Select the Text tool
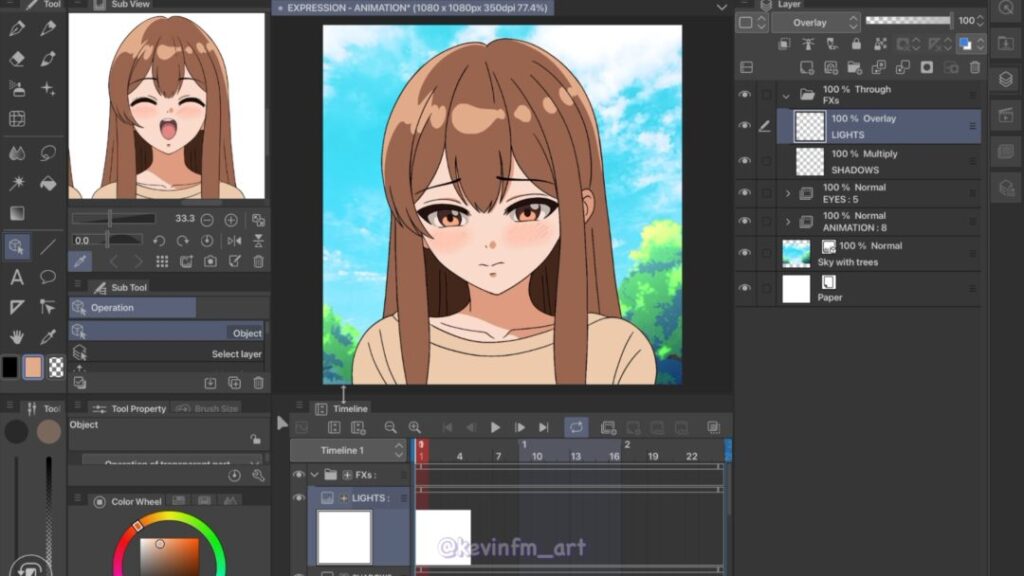 (x=16, y=277)
